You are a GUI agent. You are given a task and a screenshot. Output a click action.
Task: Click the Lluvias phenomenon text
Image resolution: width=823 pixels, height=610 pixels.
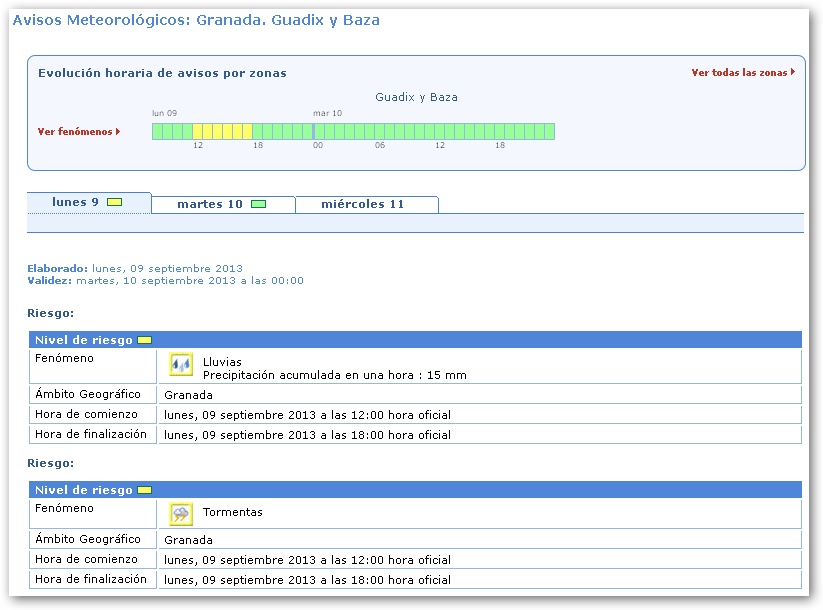click(222, 362)
